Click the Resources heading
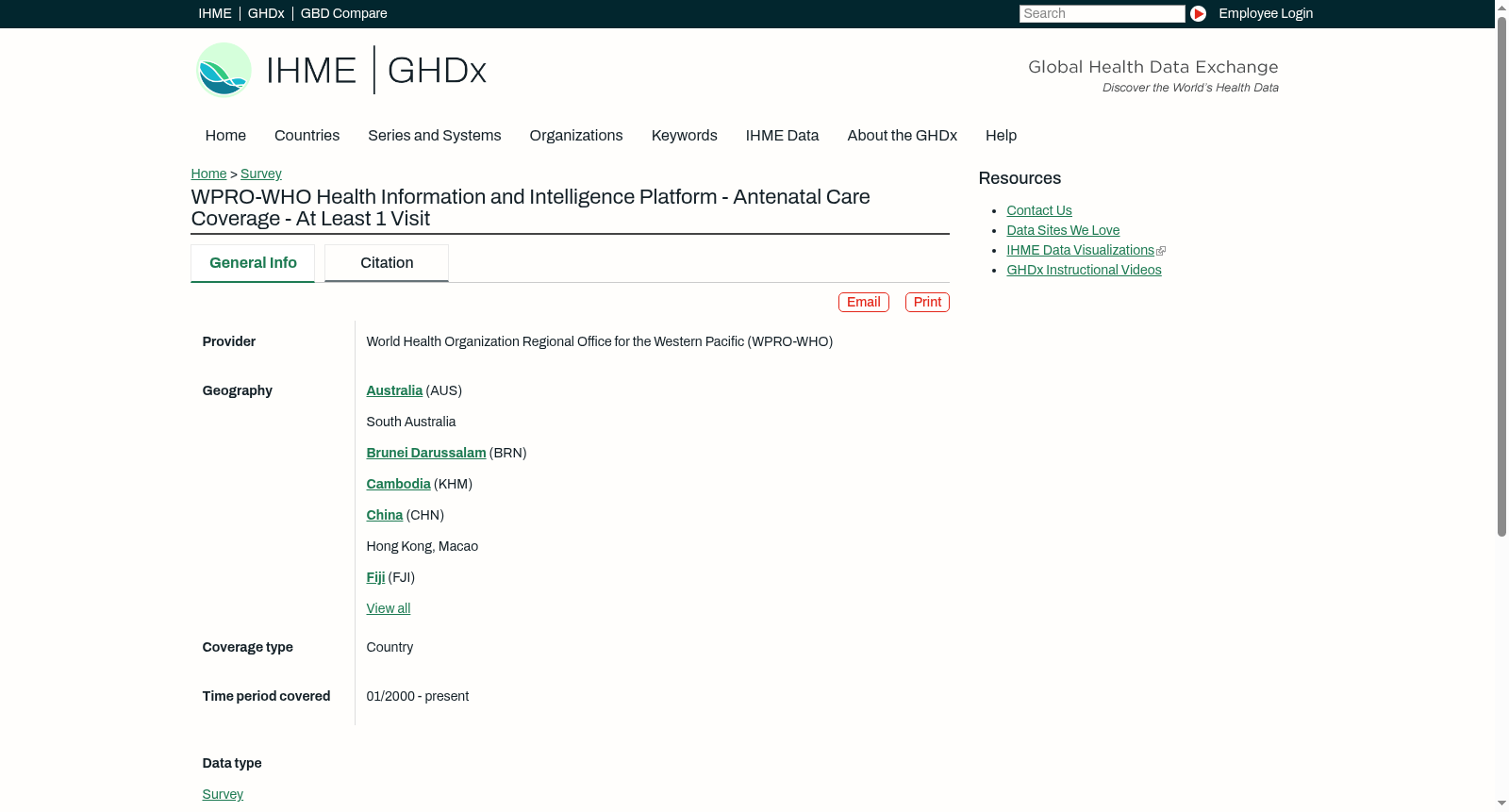 coord(1020,178)
